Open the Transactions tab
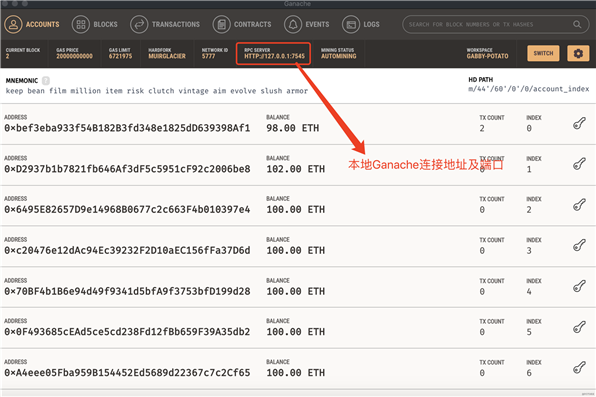Image resolution: width=596 pixels, height=397 pixels. 165,24
